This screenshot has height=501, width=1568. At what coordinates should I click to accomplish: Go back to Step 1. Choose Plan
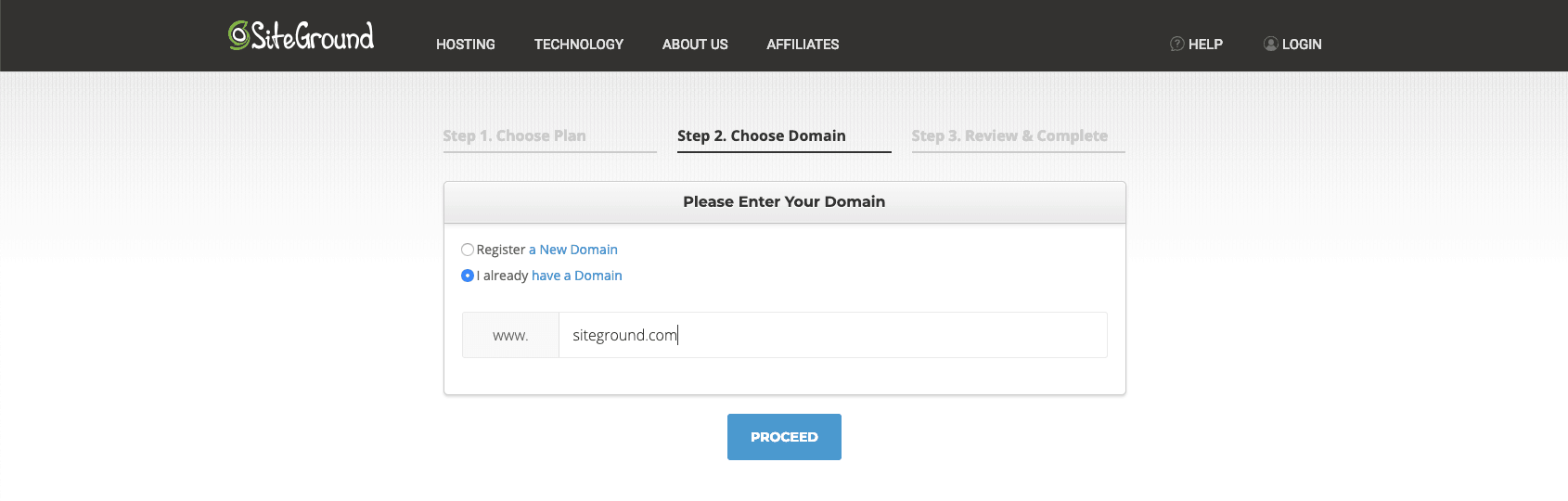[515, 135]
